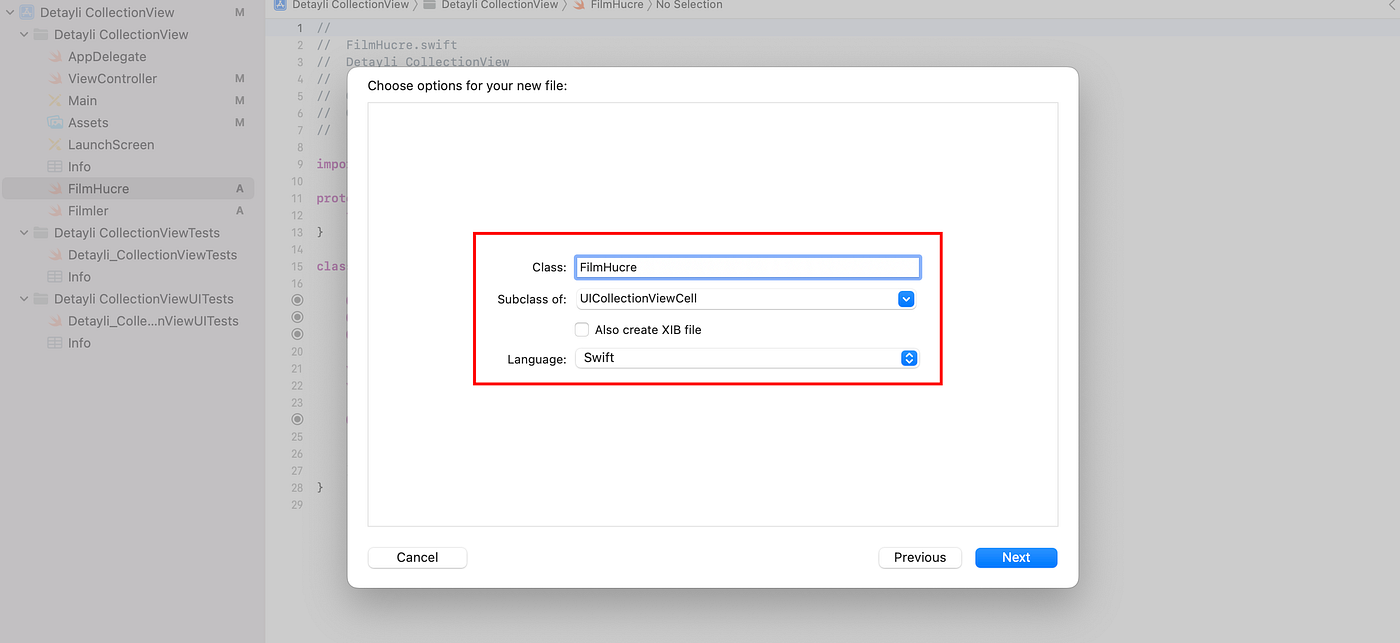Click FilmHucre in the jump bar

coord(614,5)
